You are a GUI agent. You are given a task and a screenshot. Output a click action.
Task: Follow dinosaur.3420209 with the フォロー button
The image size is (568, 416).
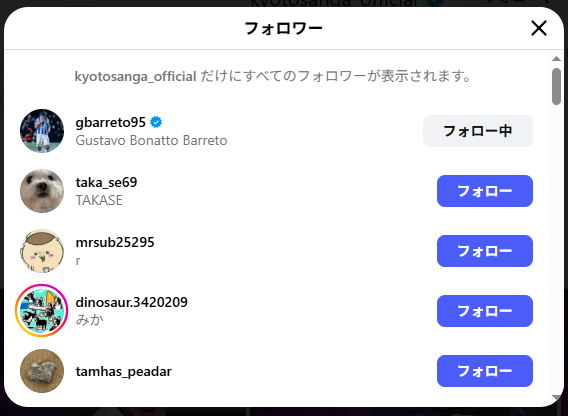pyautogui.click(x=485, y=311)
